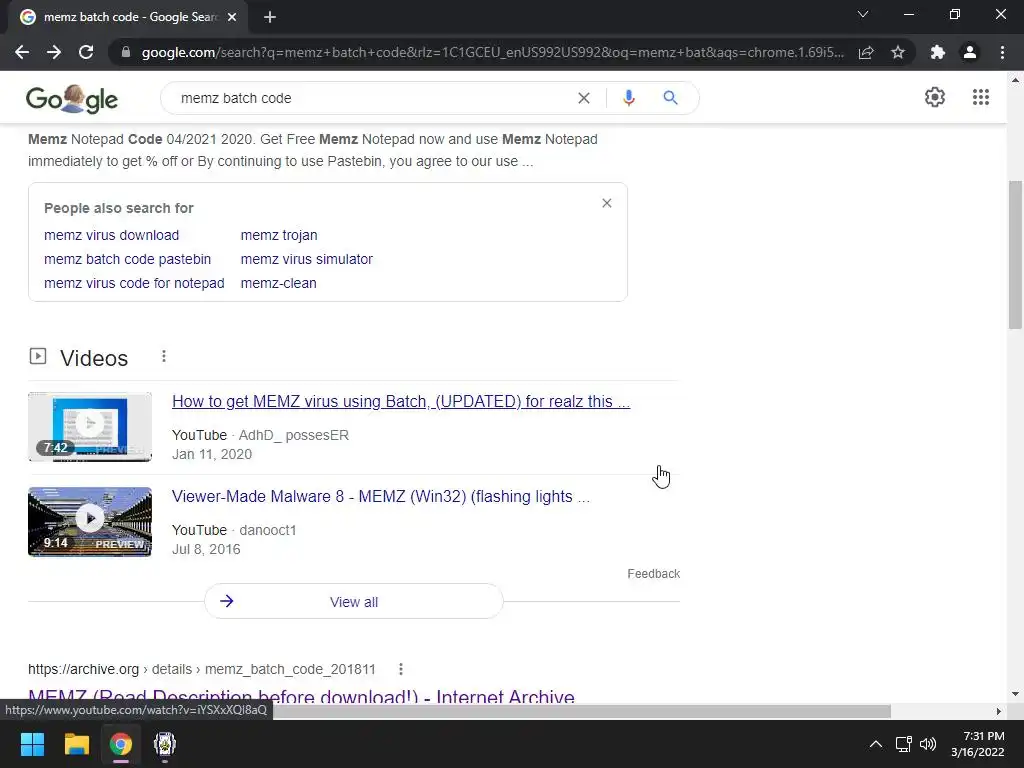Click the lock icon in address bar
The height and width of the screenshot is (768, 1024).
pos(126,52)
